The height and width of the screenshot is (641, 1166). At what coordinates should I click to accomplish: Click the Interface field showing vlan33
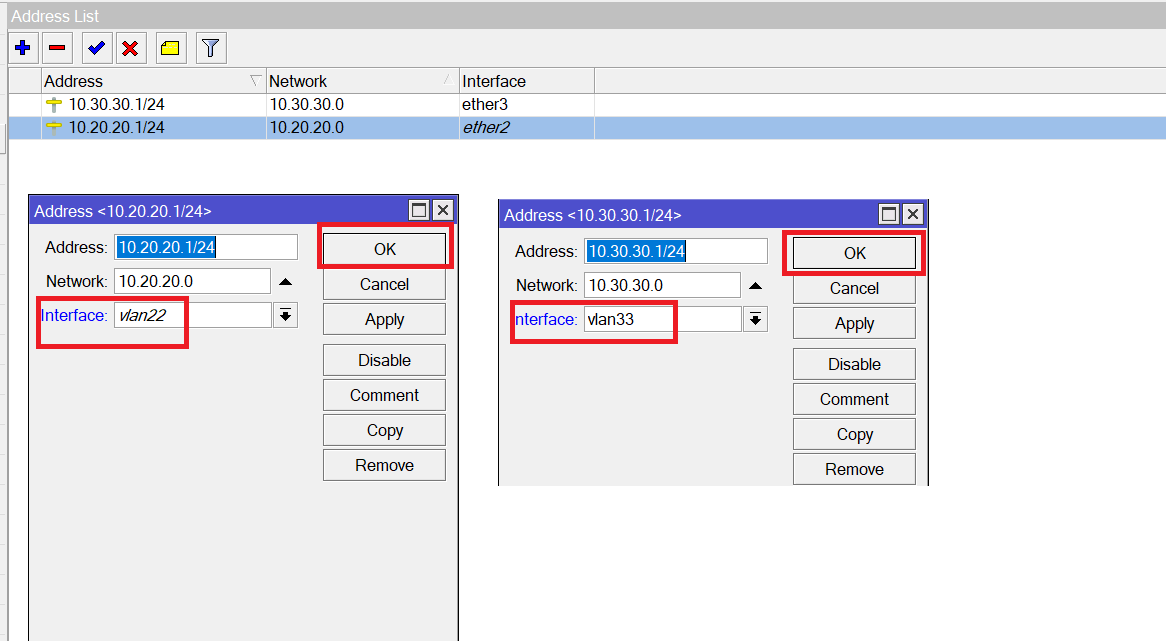[663, 319]
